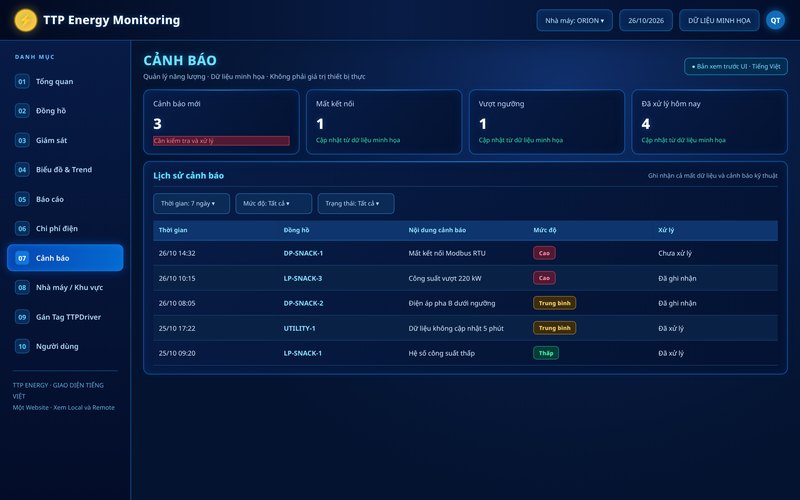Click meter name UTILITY-1
The height and width of the screenshot is (500, 800).
[x=299, y=328]
